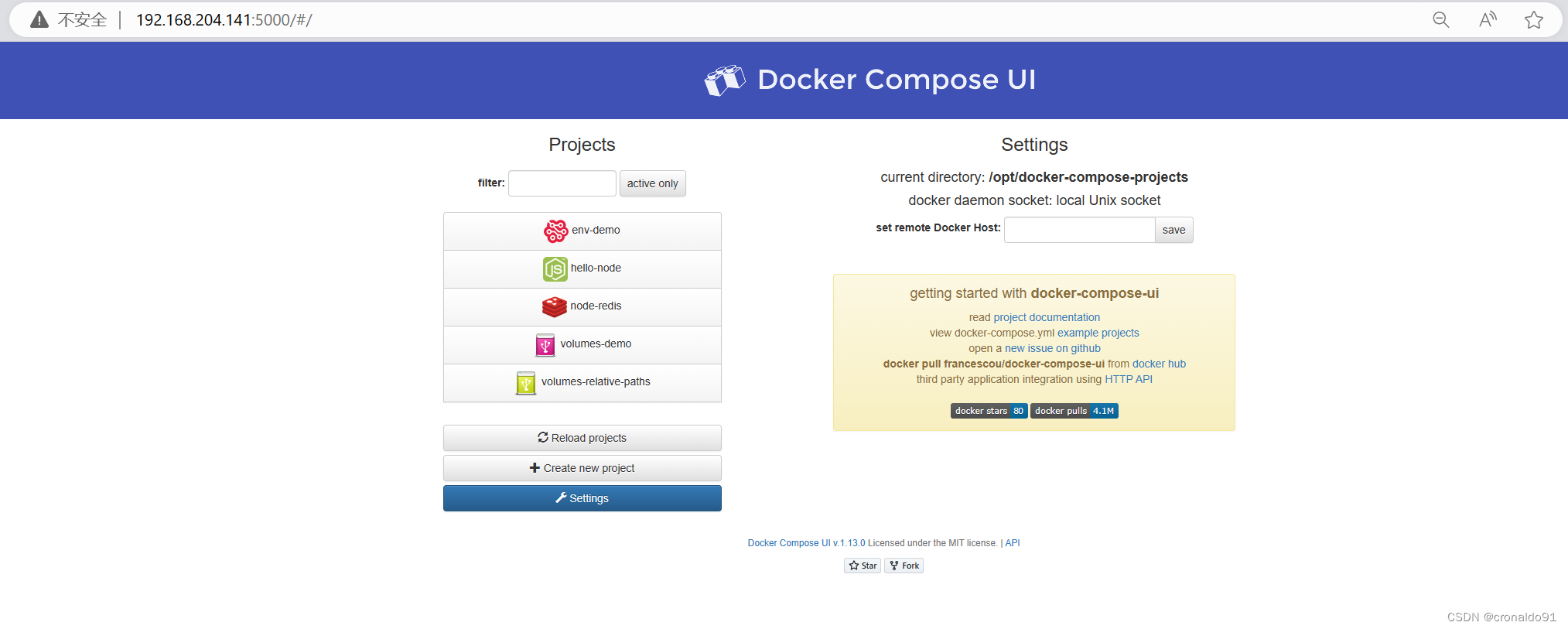Screen dimensions: 1568x629
Task: Click the hello-node Node.js icon
Action: (x=555, y=268)
